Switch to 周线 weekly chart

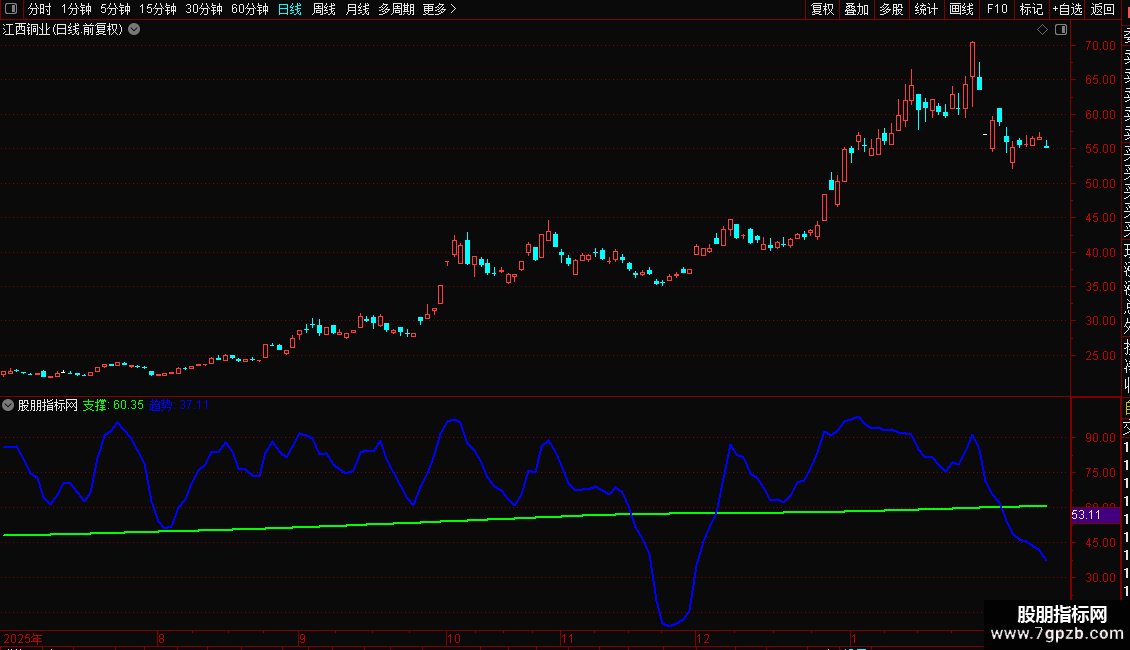(324, 9)
